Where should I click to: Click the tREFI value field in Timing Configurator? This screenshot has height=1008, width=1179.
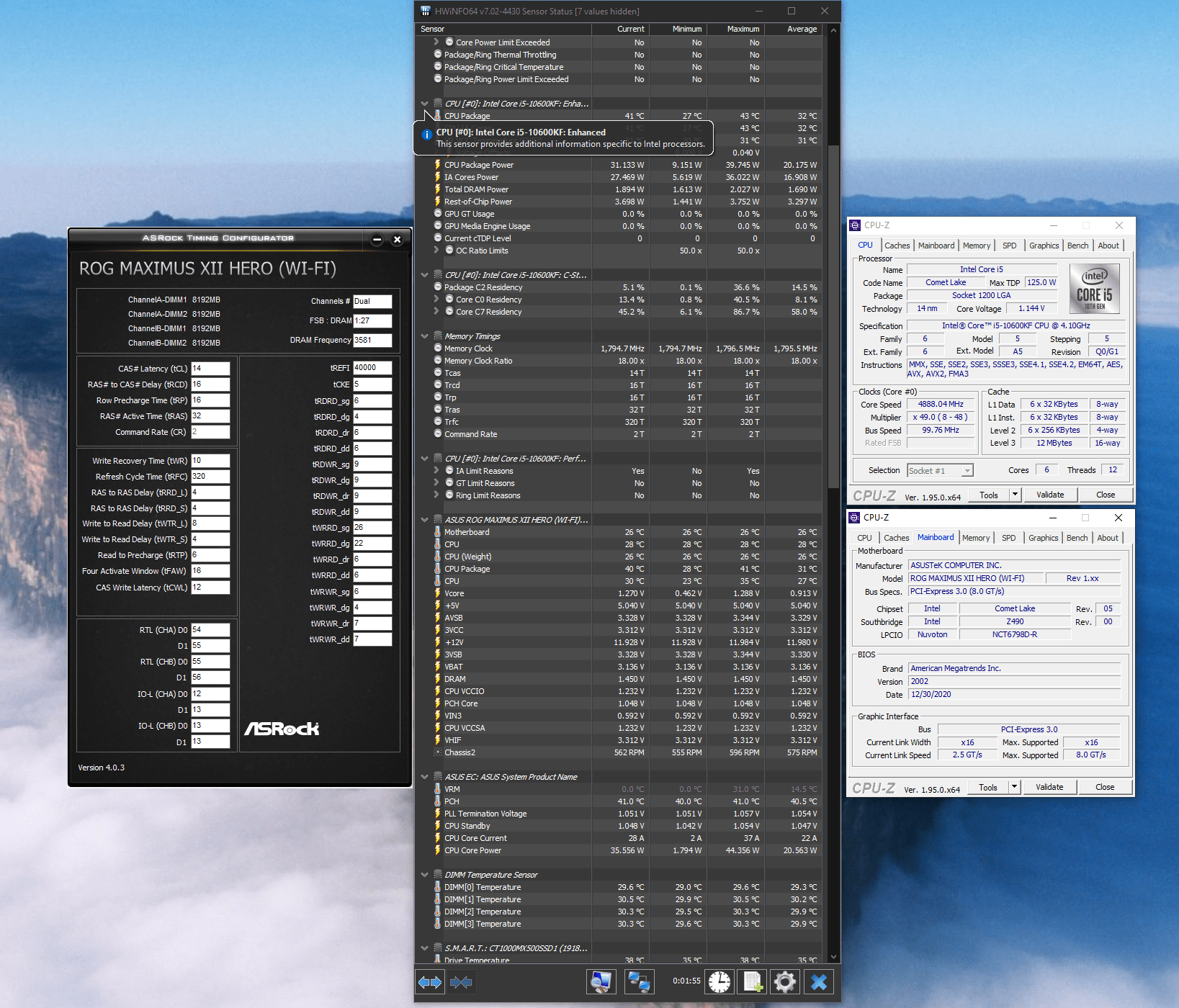point(372,368)
